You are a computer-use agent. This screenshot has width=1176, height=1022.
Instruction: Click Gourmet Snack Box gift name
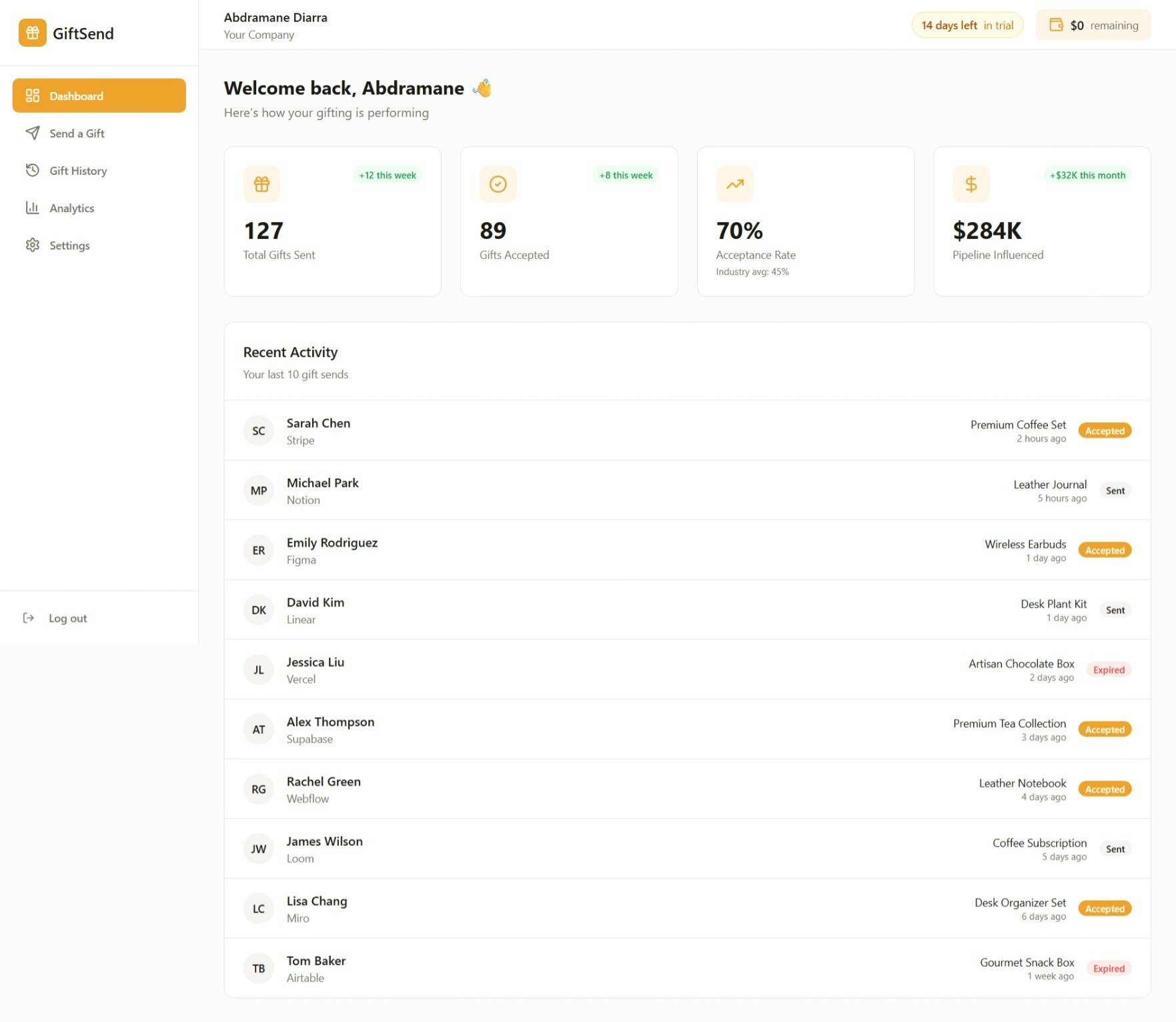1027,962
